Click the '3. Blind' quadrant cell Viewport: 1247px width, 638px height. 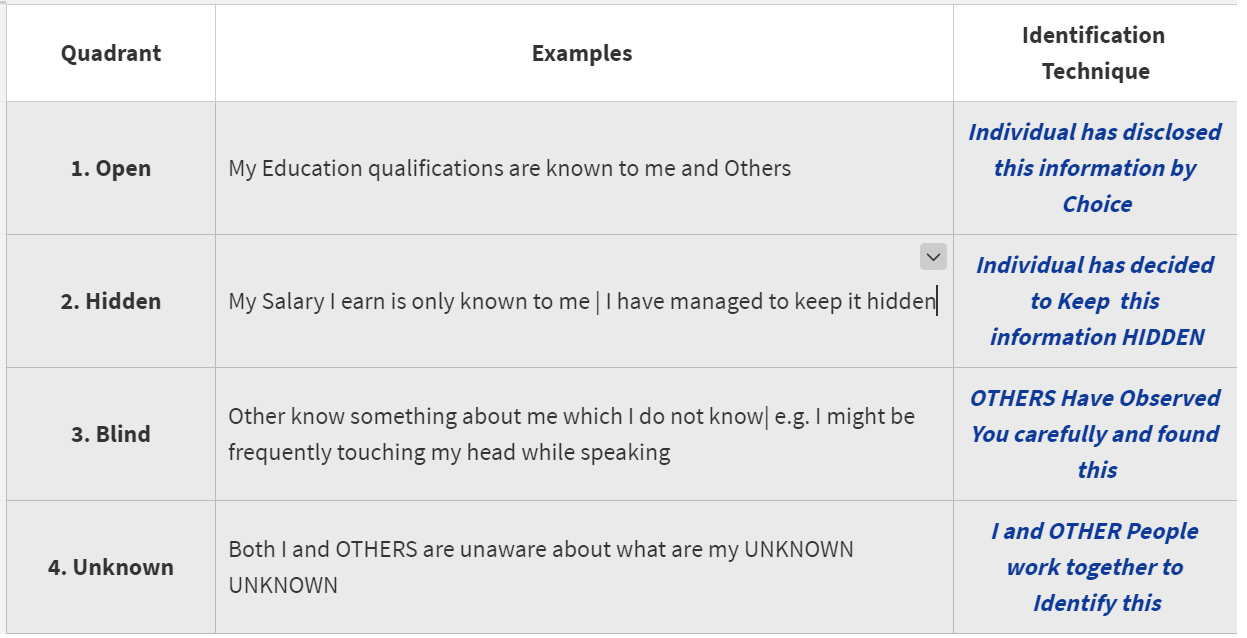pos(111,434)
